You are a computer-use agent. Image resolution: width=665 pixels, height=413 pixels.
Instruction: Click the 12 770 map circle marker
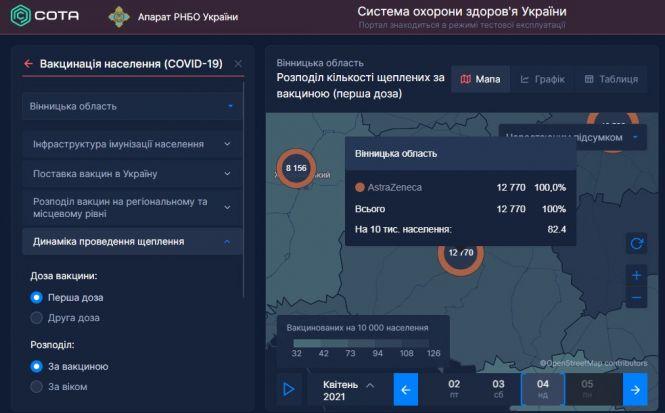461,254
